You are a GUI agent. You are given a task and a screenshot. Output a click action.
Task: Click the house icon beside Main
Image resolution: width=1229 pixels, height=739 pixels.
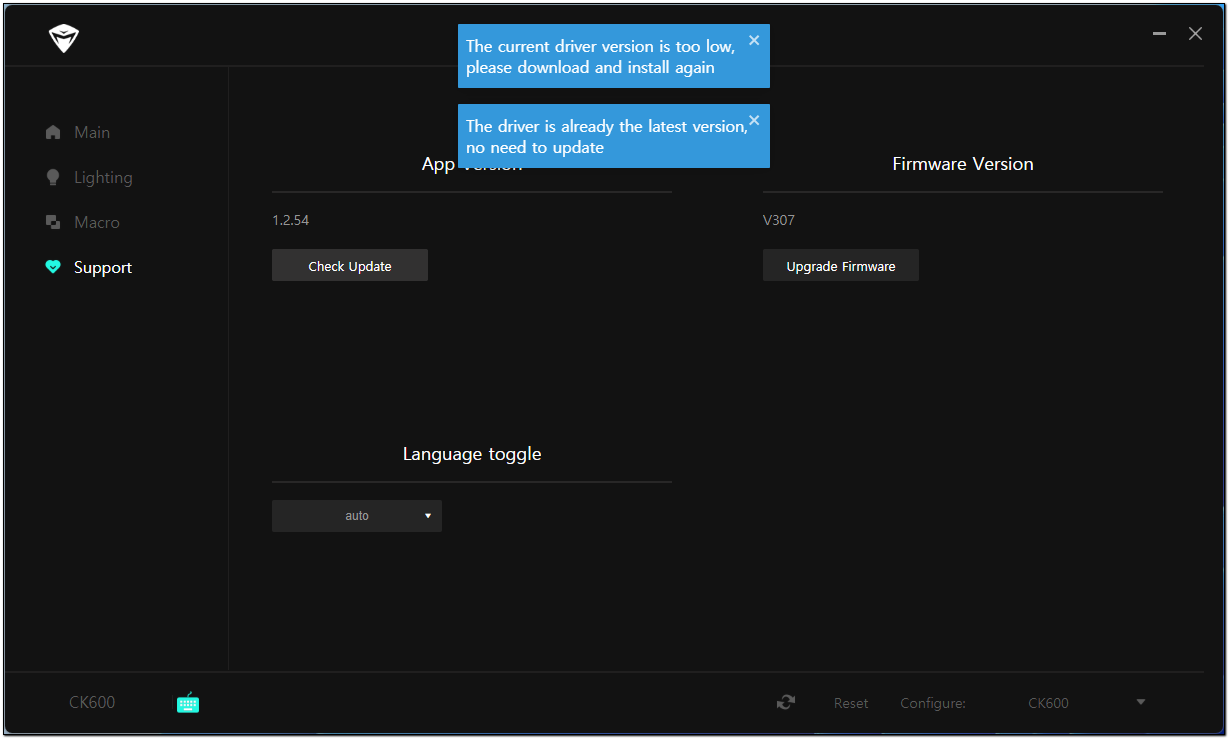click(x=53, y=133)
